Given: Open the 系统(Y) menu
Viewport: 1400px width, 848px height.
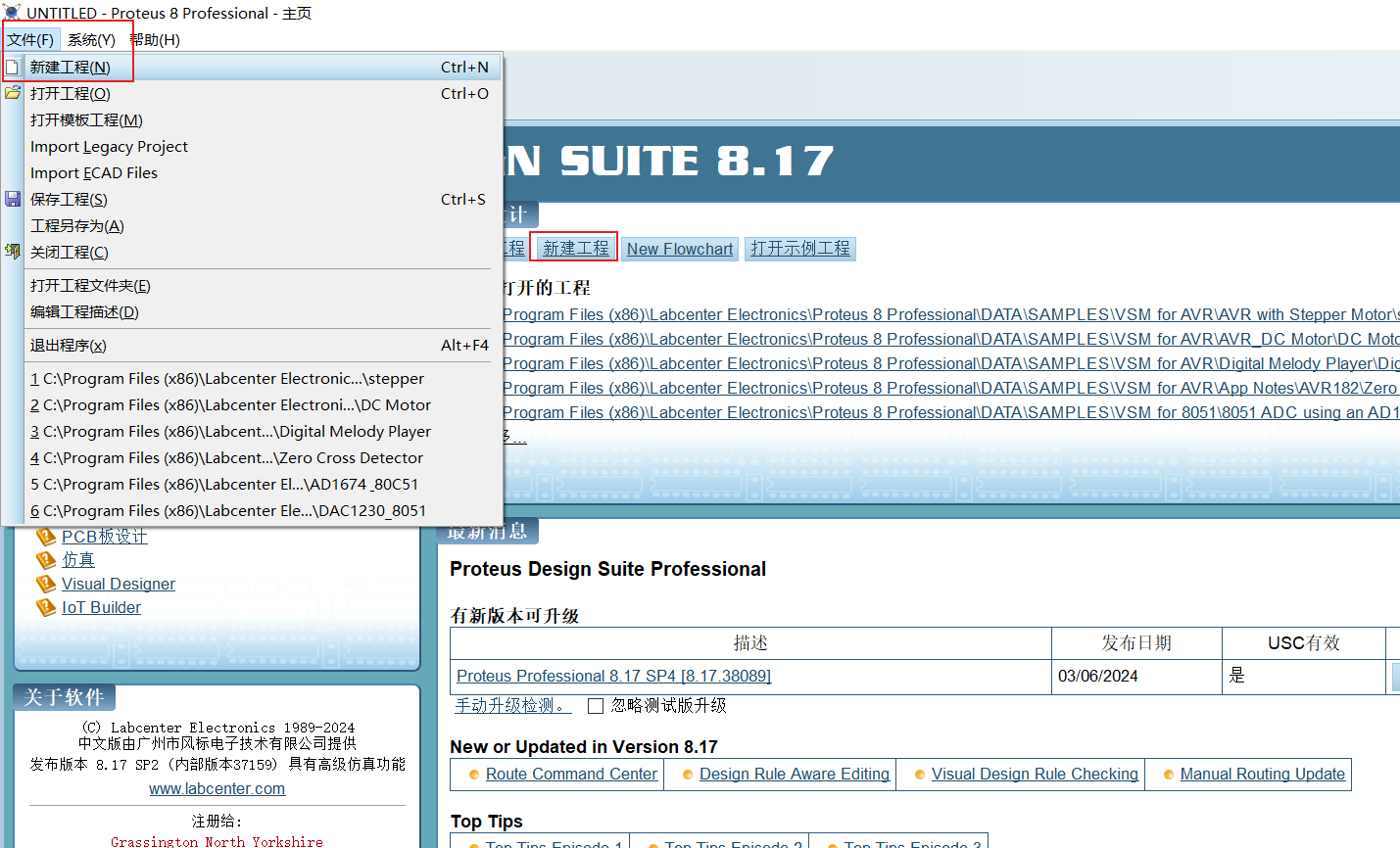Looking at the screenshot, I should pyautogui.click(x=91, y=40).
